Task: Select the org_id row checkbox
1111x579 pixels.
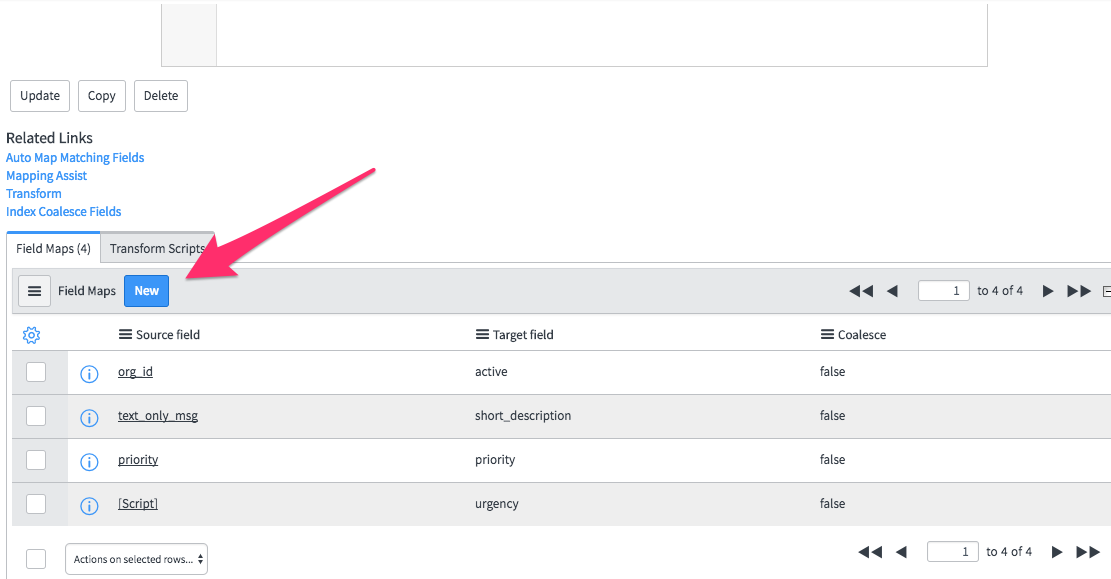Action: coord(36,372)
